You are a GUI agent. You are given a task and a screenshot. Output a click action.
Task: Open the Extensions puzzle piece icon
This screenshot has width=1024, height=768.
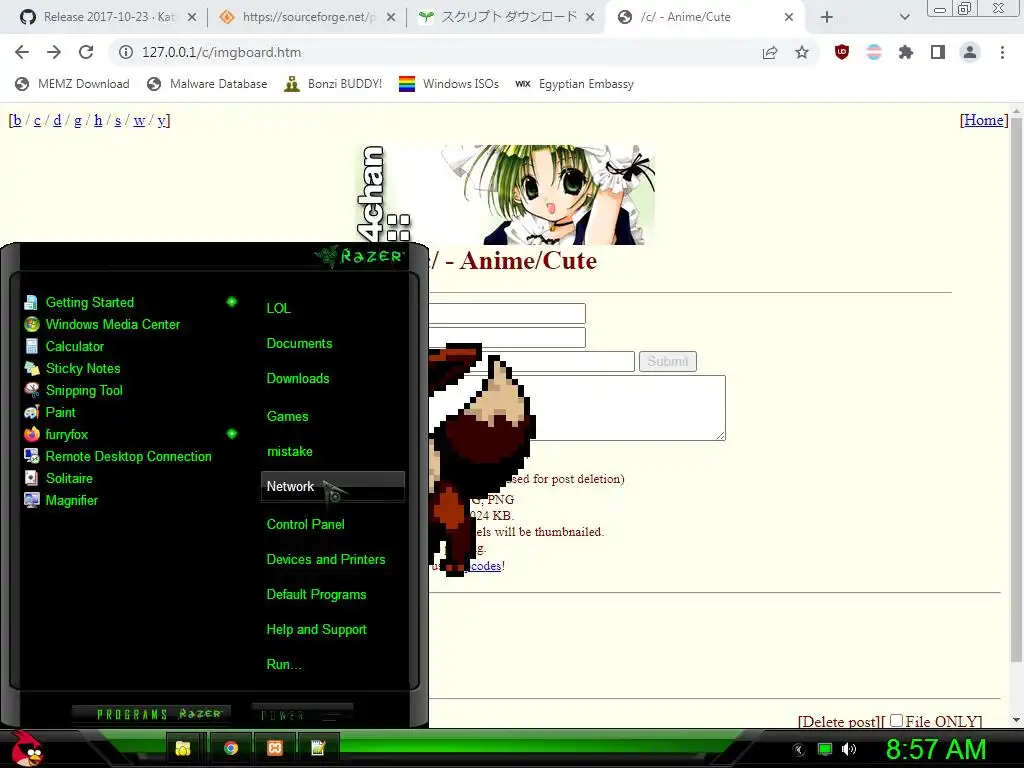906,52
